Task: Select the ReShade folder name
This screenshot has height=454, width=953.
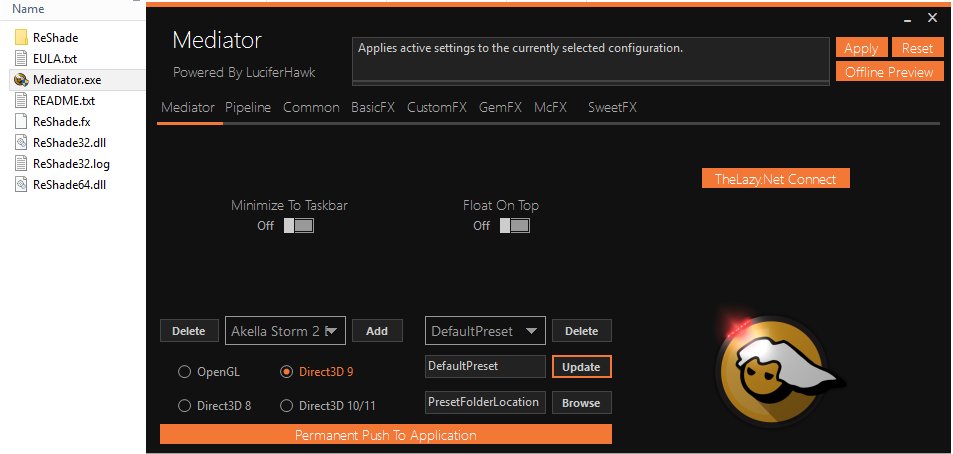Action: pyautogui.click(x=55, y=38)
